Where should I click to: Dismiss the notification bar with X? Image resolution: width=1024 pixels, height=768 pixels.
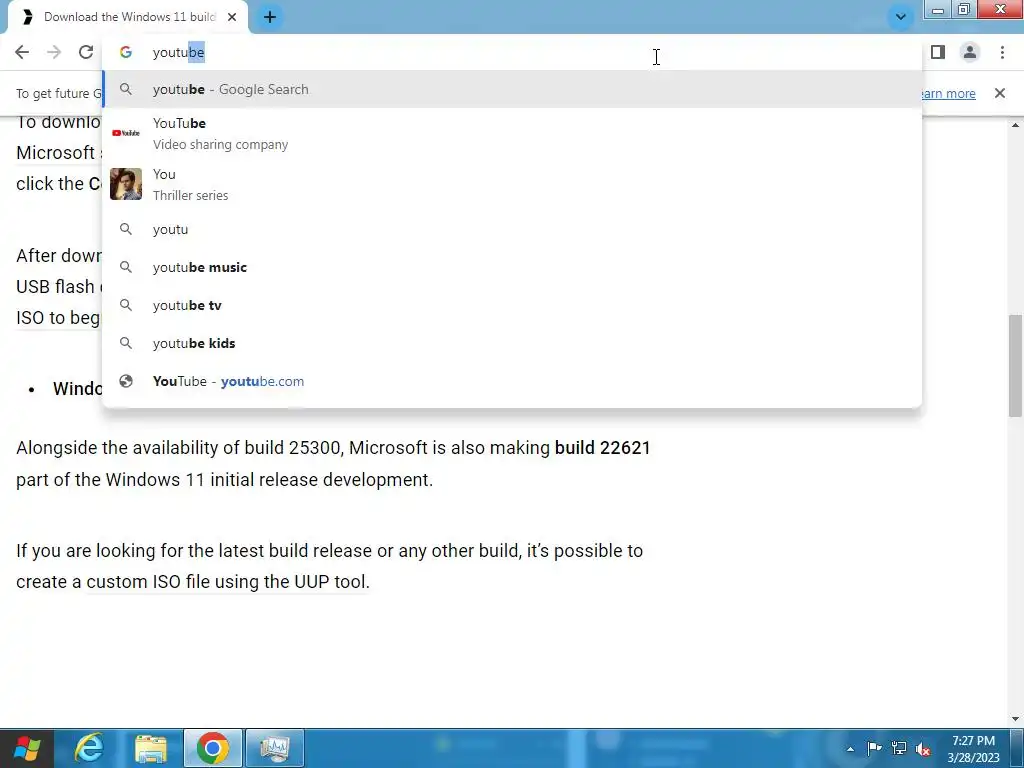(x=999, y=93)
